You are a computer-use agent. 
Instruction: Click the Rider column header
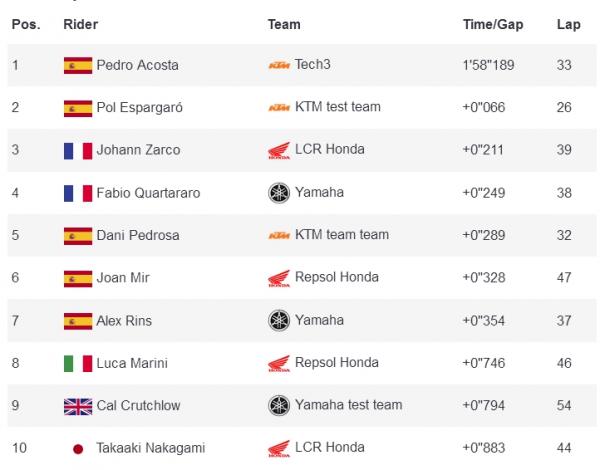coord(81,24)
